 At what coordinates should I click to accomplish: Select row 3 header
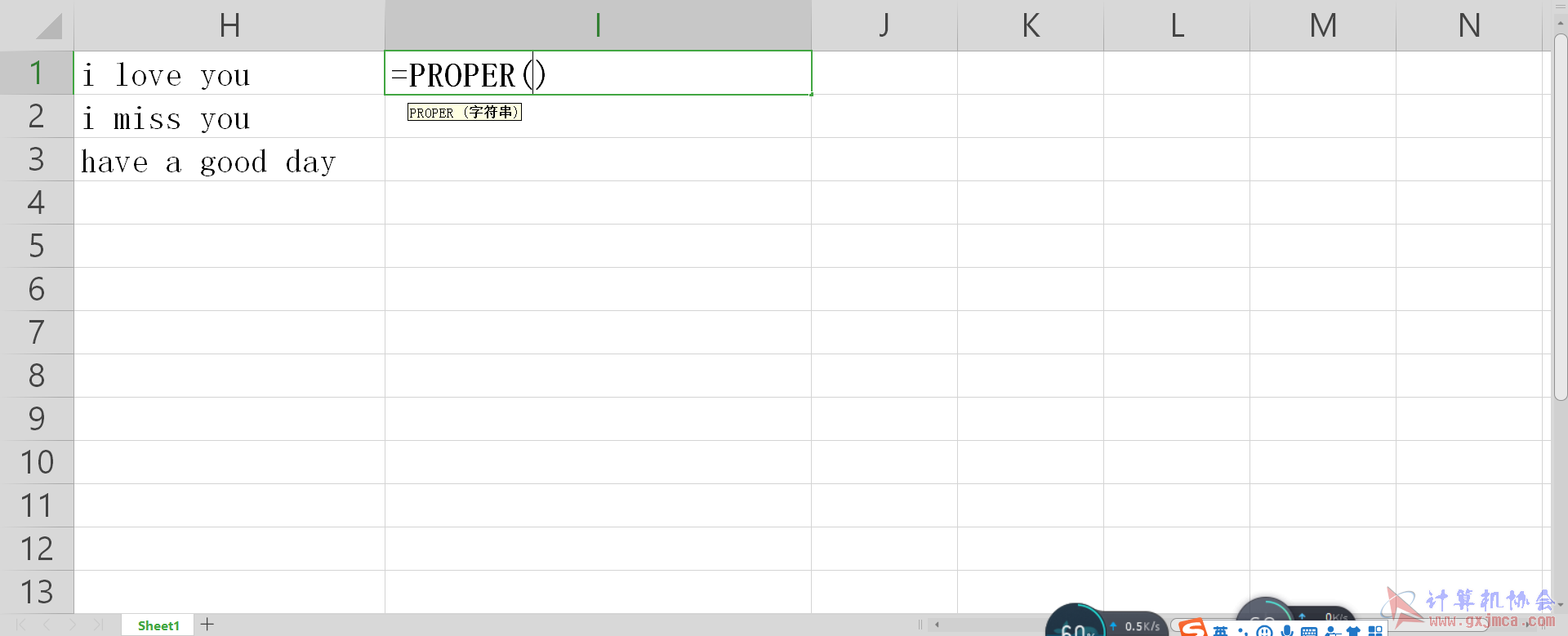37,159
